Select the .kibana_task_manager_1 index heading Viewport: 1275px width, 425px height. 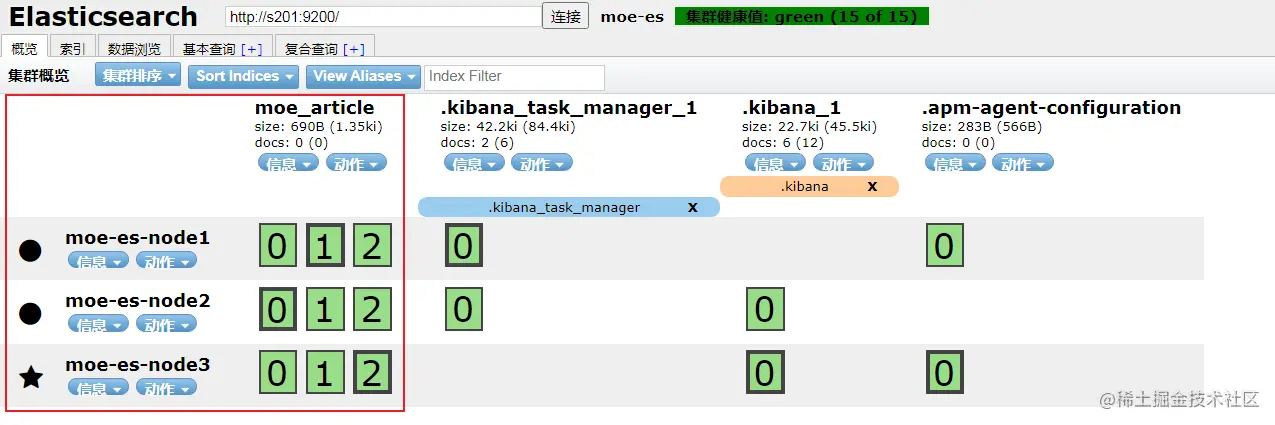pyautogui.click(x=568, y=108)
